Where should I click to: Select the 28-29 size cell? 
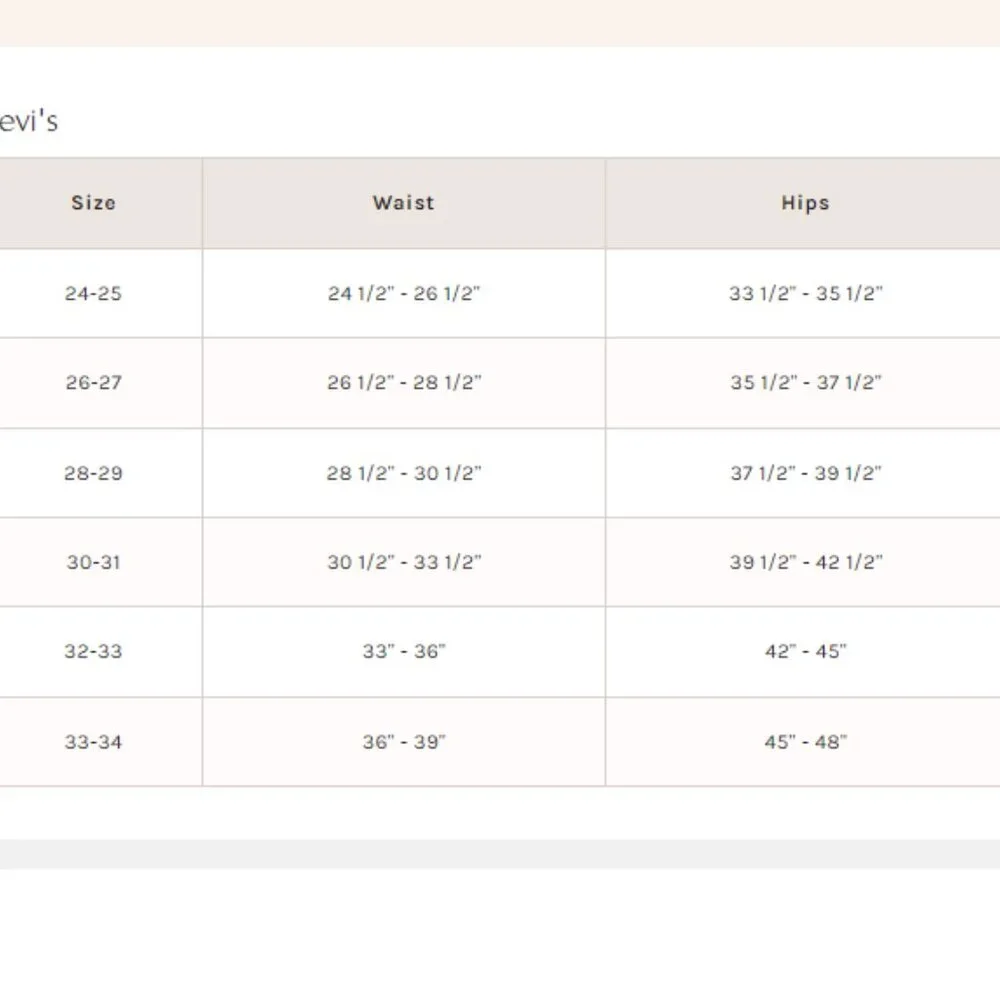(93, 473)
